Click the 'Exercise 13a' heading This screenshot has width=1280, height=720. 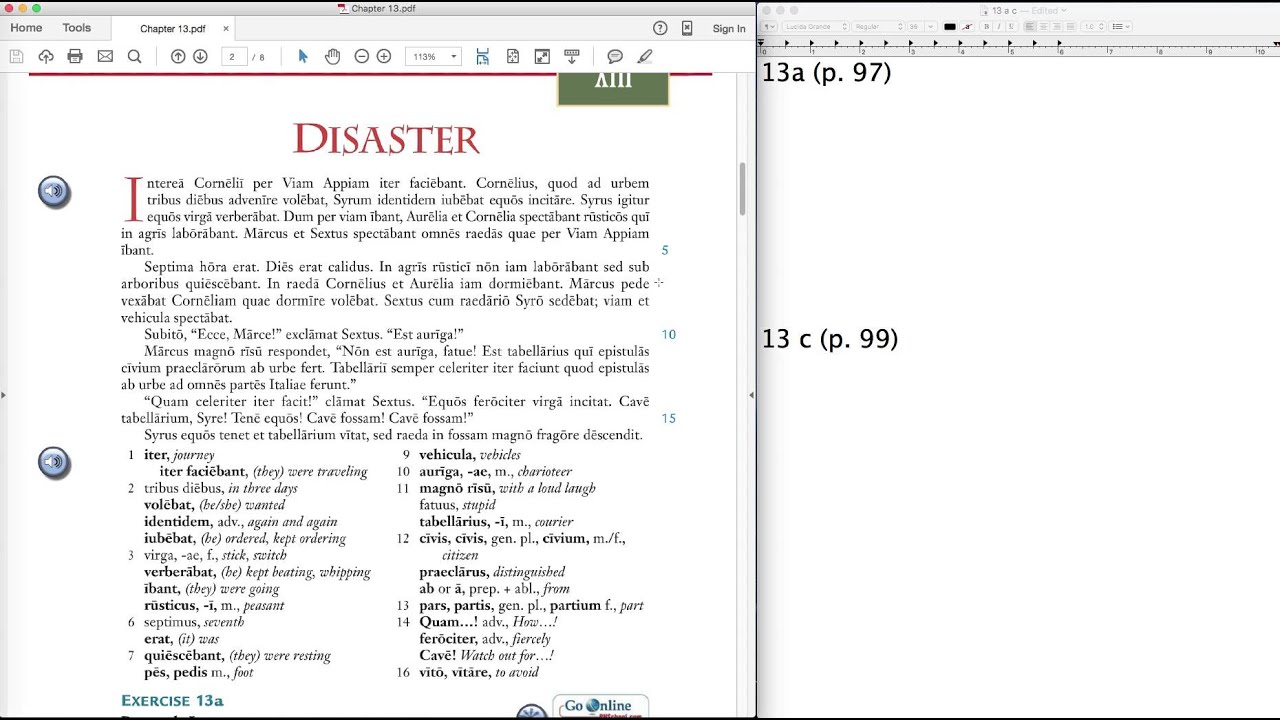pos(172,700)
